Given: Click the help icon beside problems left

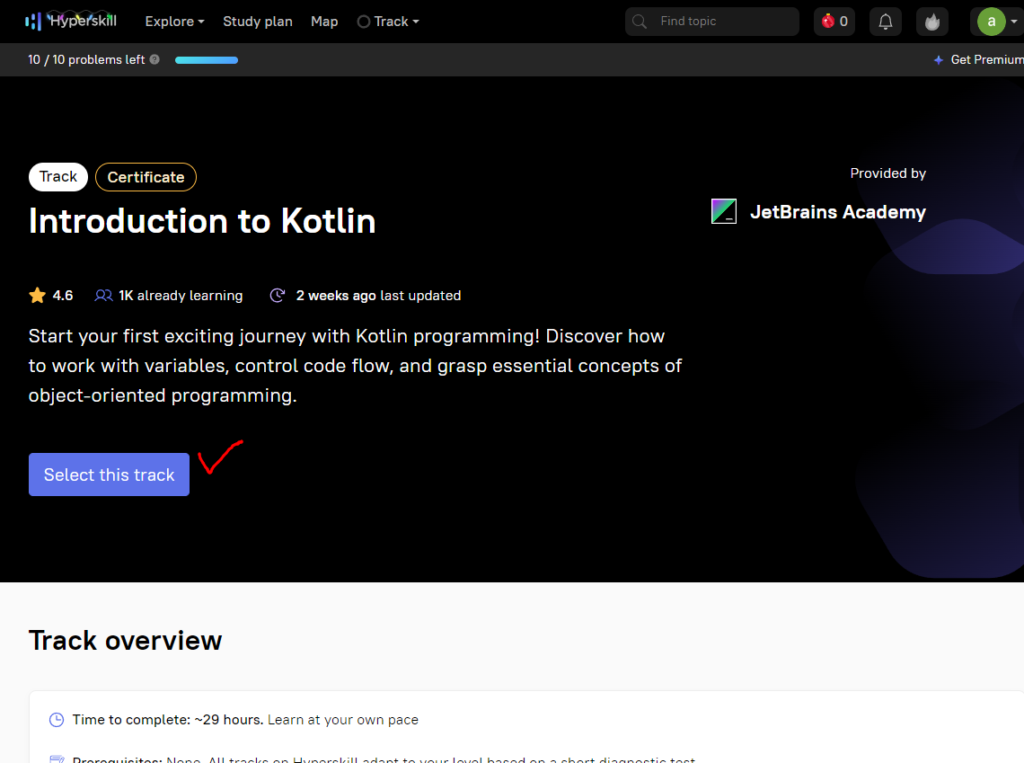Looking at the screenshot, I should tap(155, 59).
